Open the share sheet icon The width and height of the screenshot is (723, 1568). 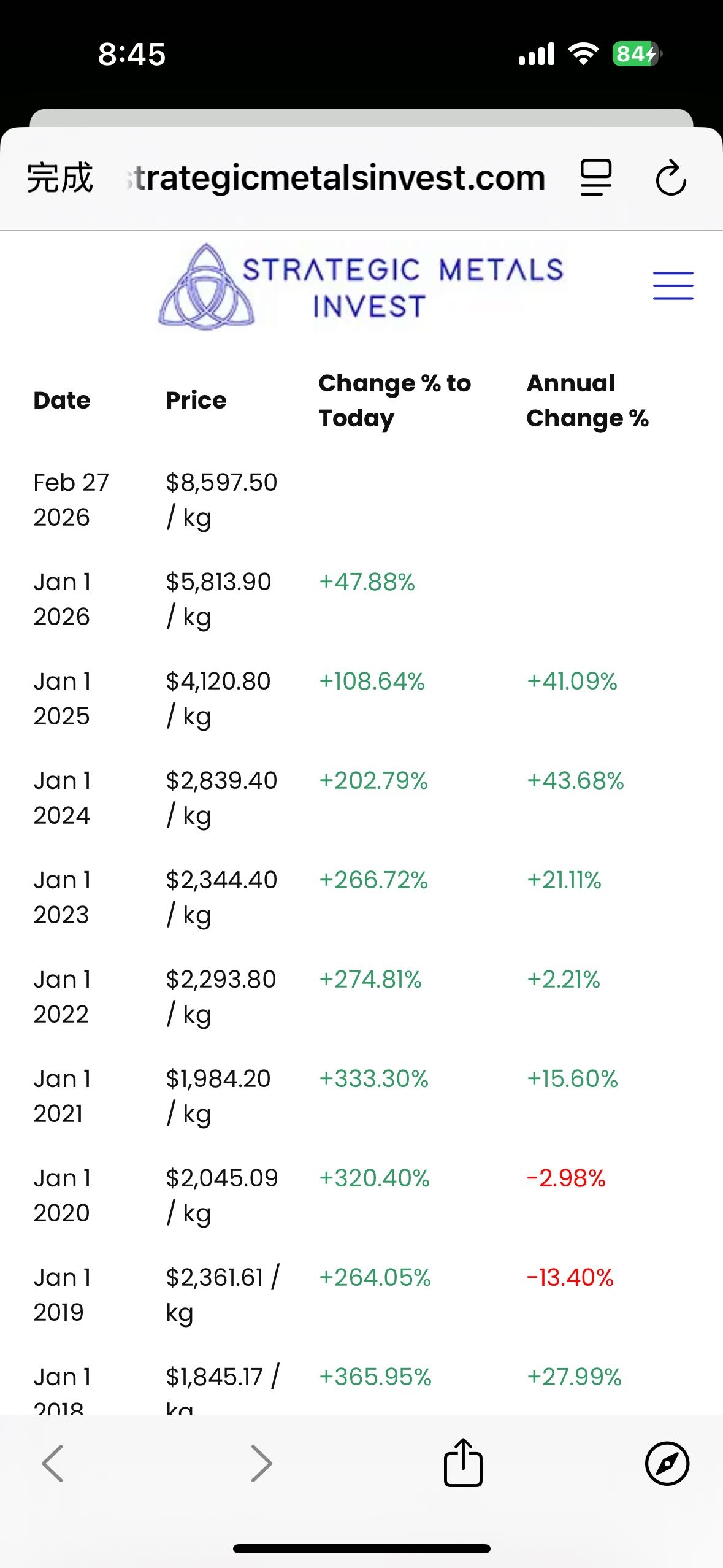pos(463,1463)
